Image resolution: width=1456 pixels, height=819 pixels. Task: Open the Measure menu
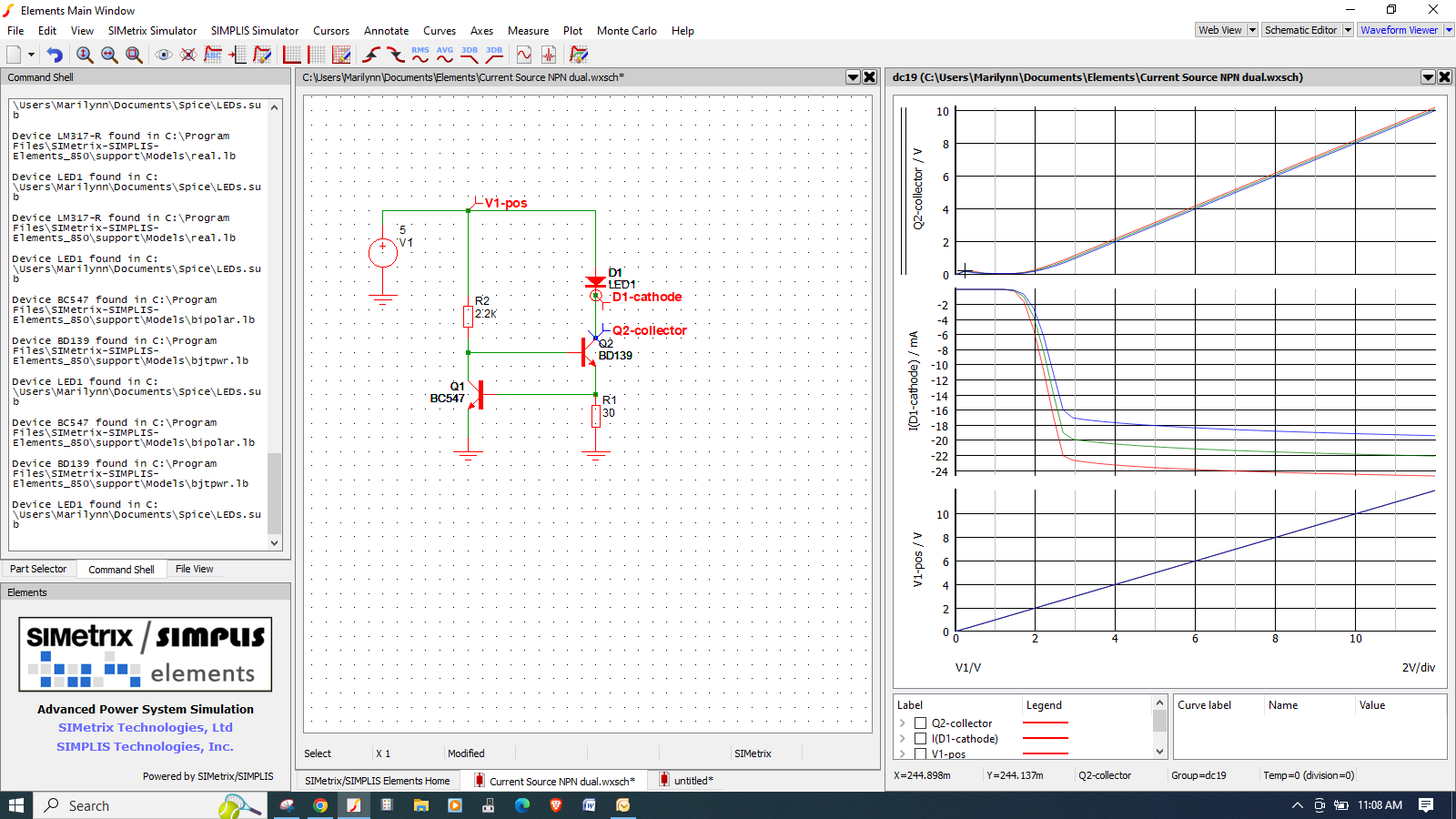(x=528, y=30)
